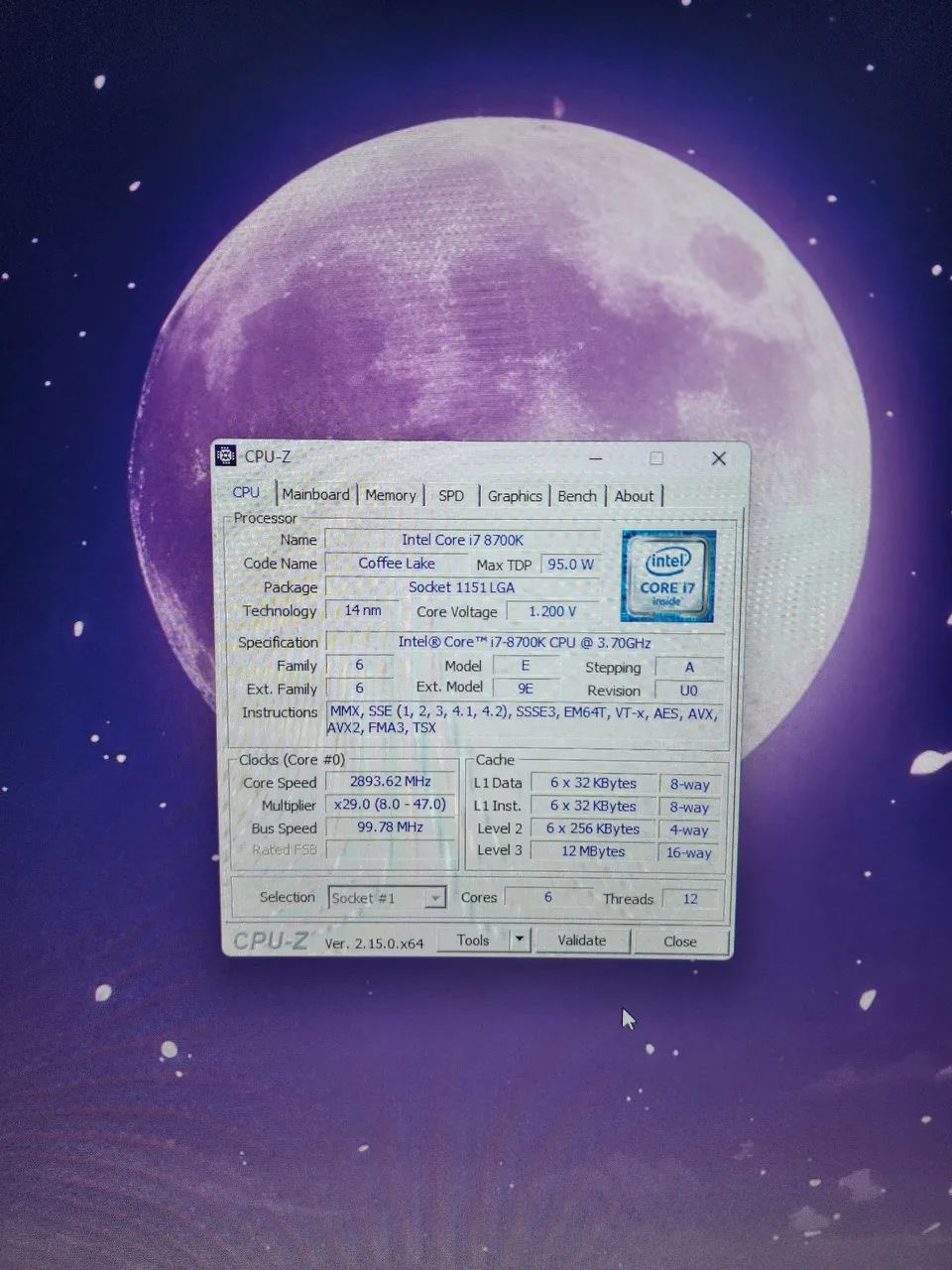Minimize the CPU-Z window
This screenshot has width=952, height=1270.
(x=595, y=458)
